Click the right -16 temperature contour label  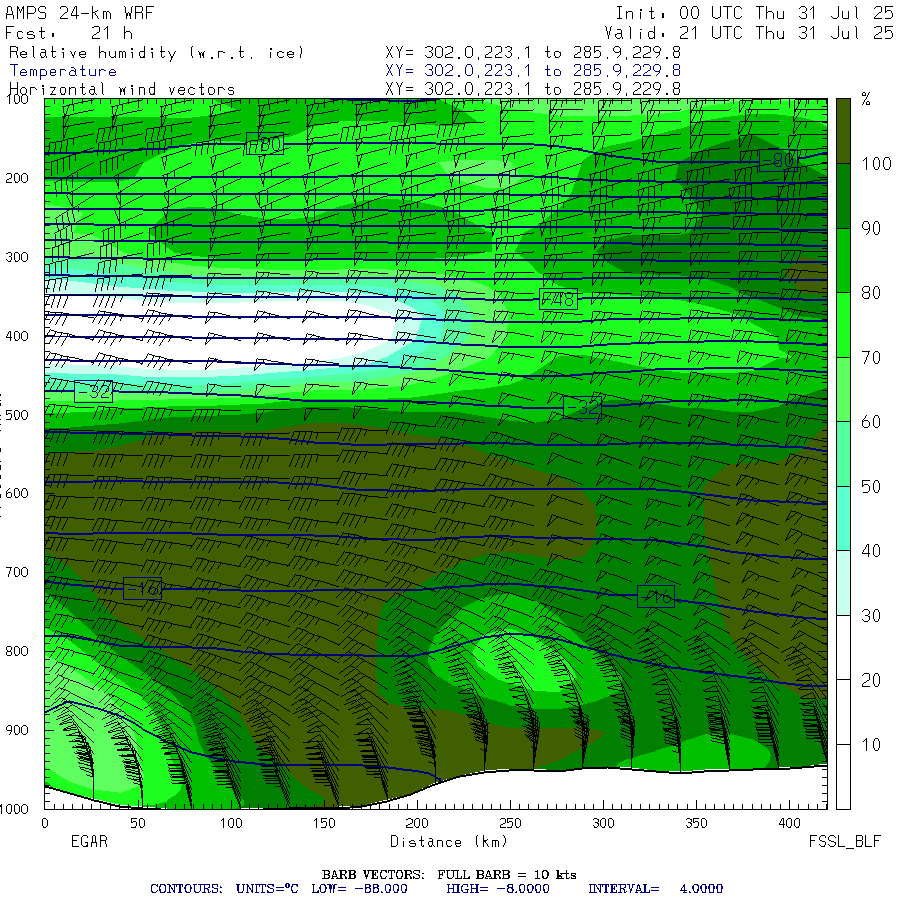click(656, 597)
